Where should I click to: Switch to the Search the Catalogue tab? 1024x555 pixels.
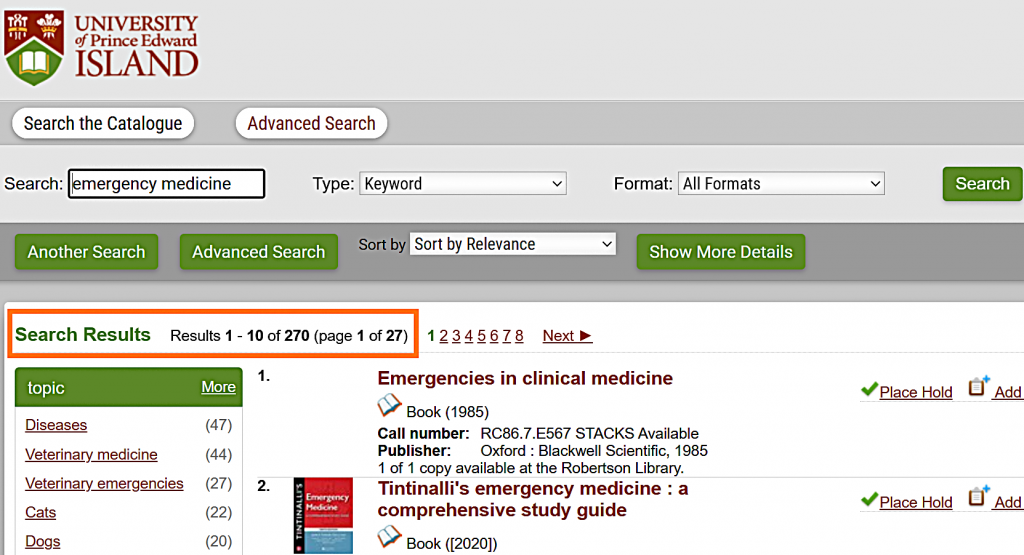(x=103, y=124)
